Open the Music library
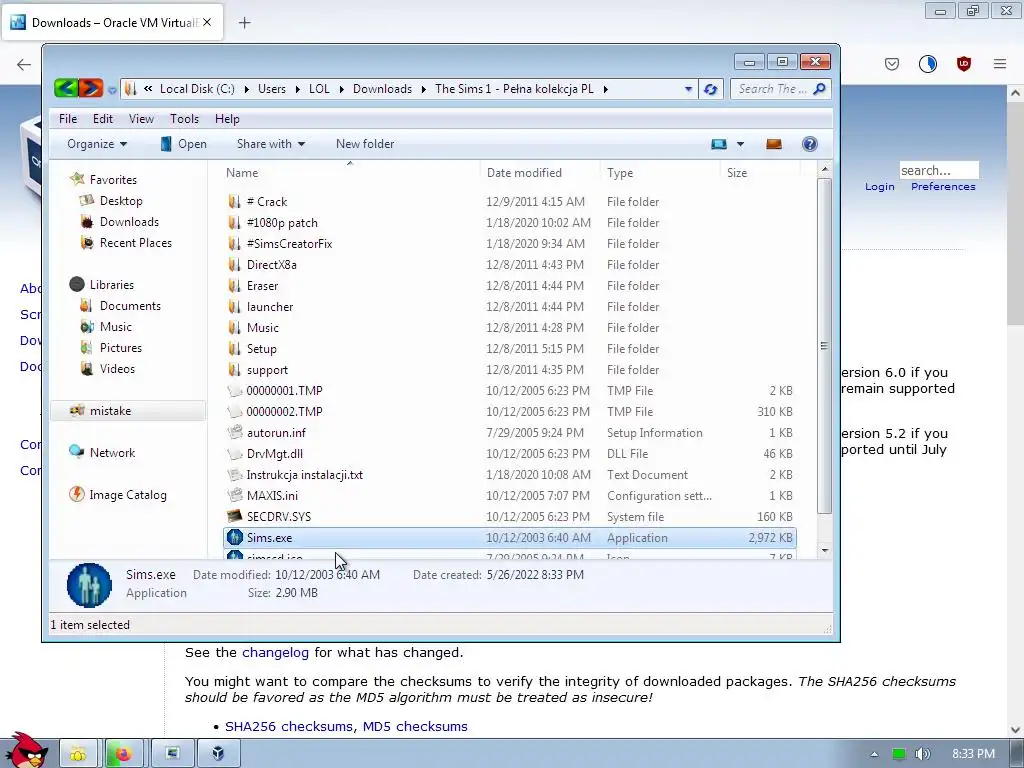The width and height of the screenshot is (1024, 768). pos(116,327)
